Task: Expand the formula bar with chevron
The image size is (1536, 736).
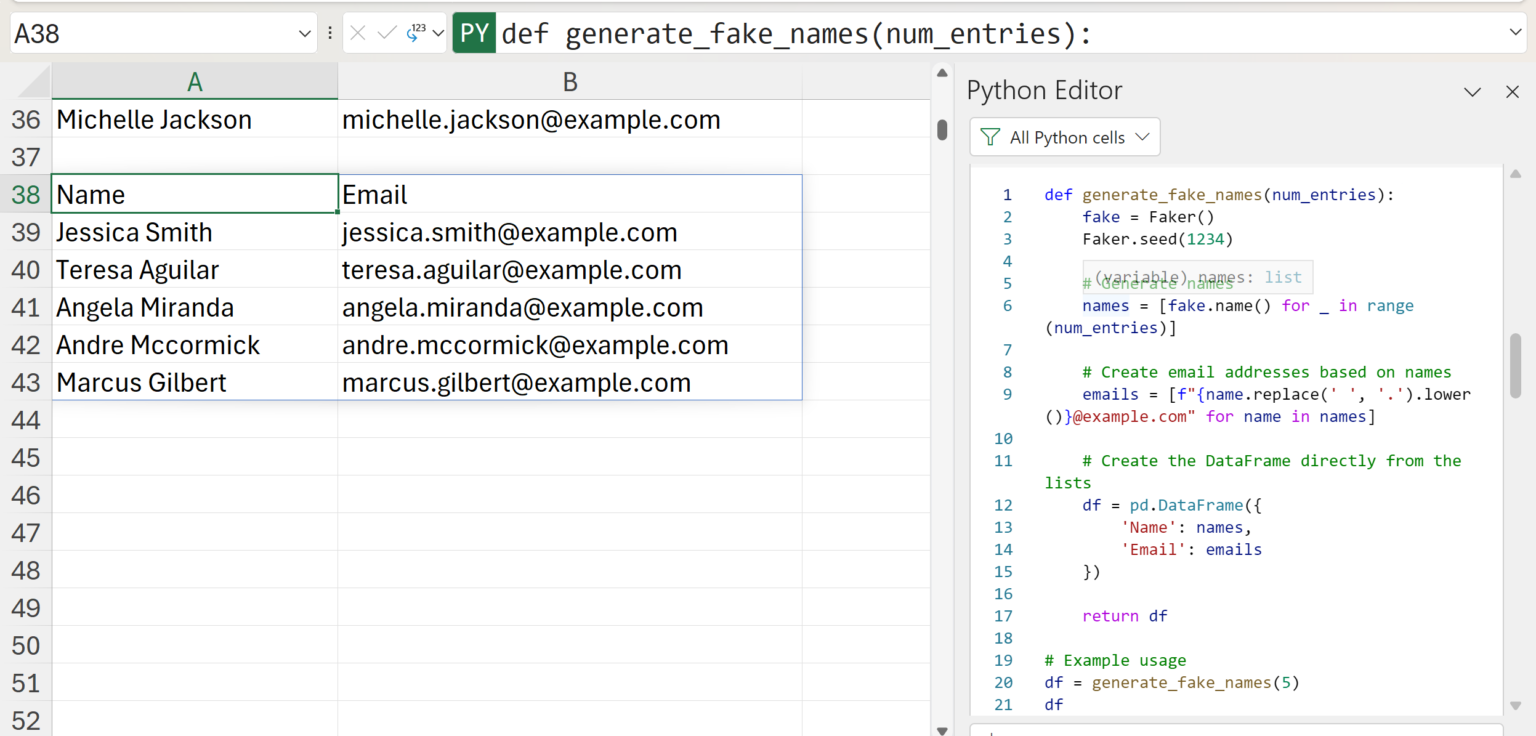Action: (x=1515, y=34)
